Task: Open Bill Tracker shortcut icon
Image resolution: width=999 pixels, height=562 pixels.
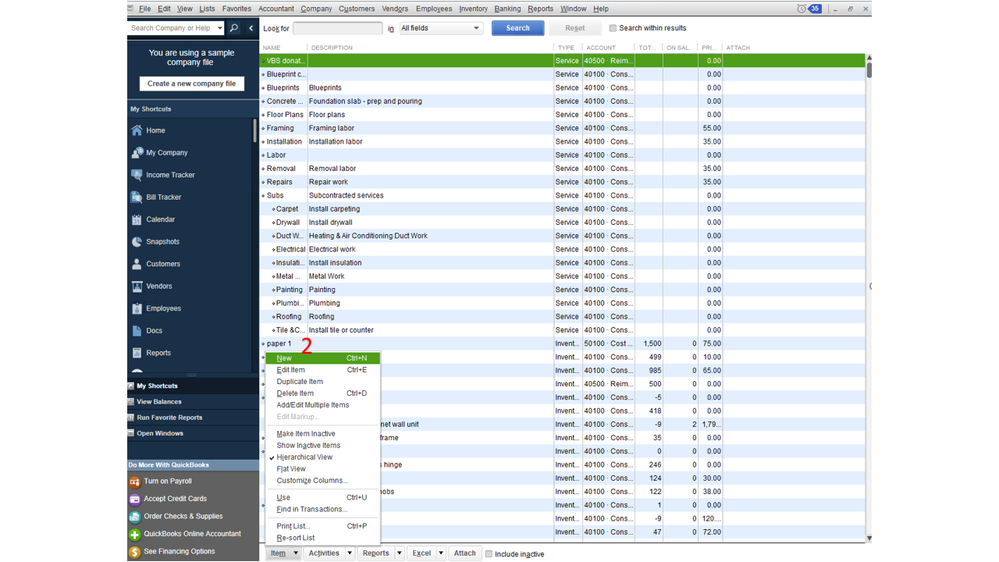Action: 136,197
